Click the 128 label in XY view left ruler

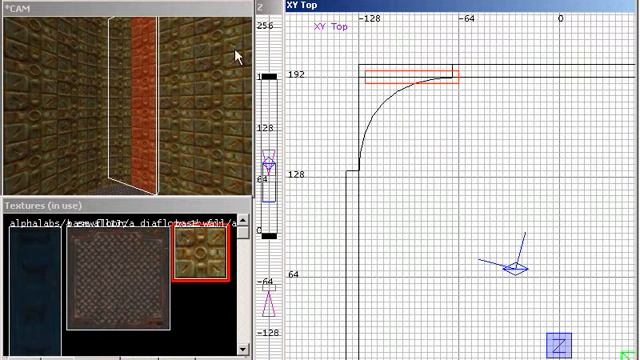296,174
